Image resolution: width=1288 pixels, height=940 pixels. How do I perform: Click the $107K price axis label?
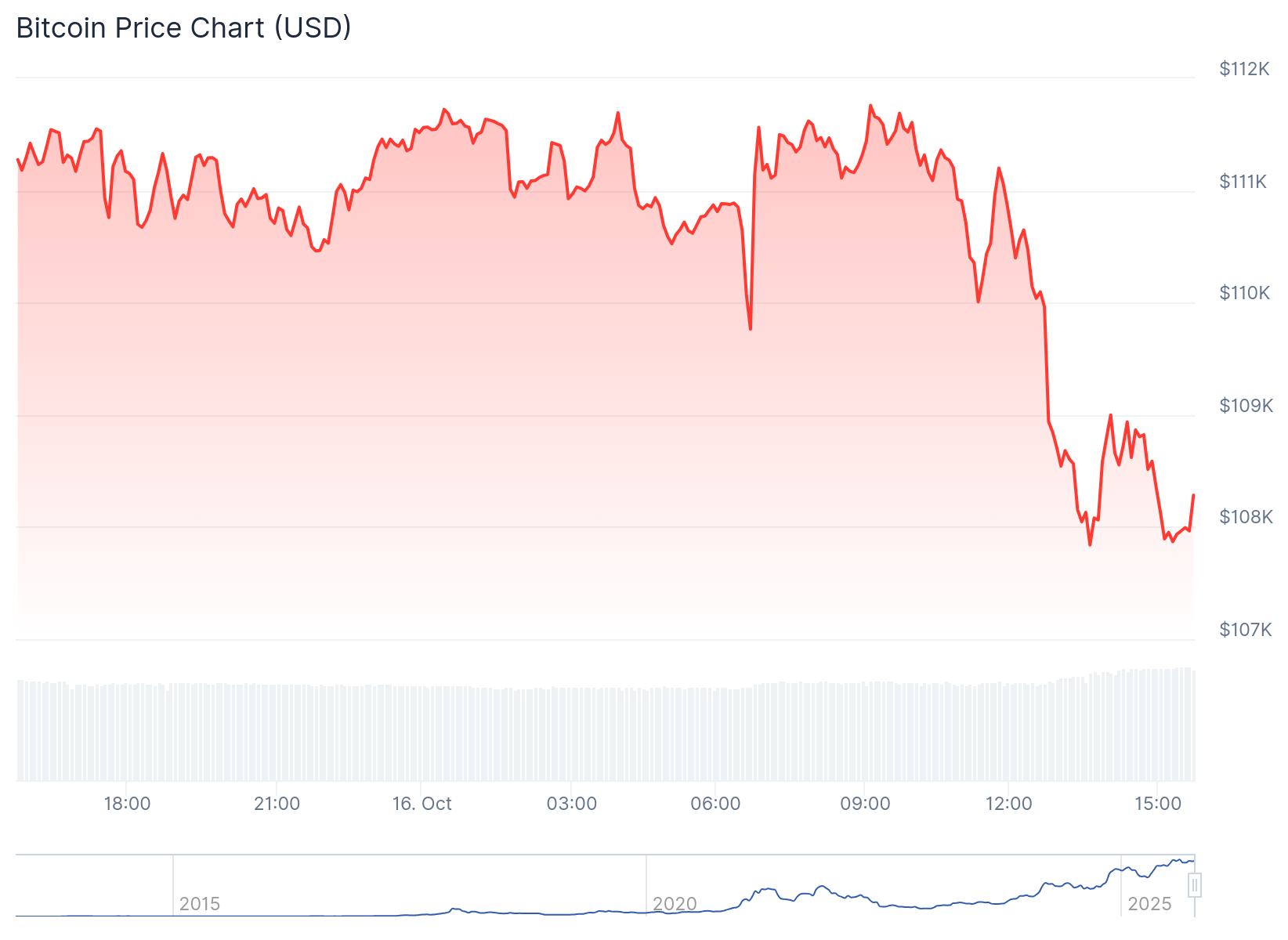click(x=1245, y=630)
